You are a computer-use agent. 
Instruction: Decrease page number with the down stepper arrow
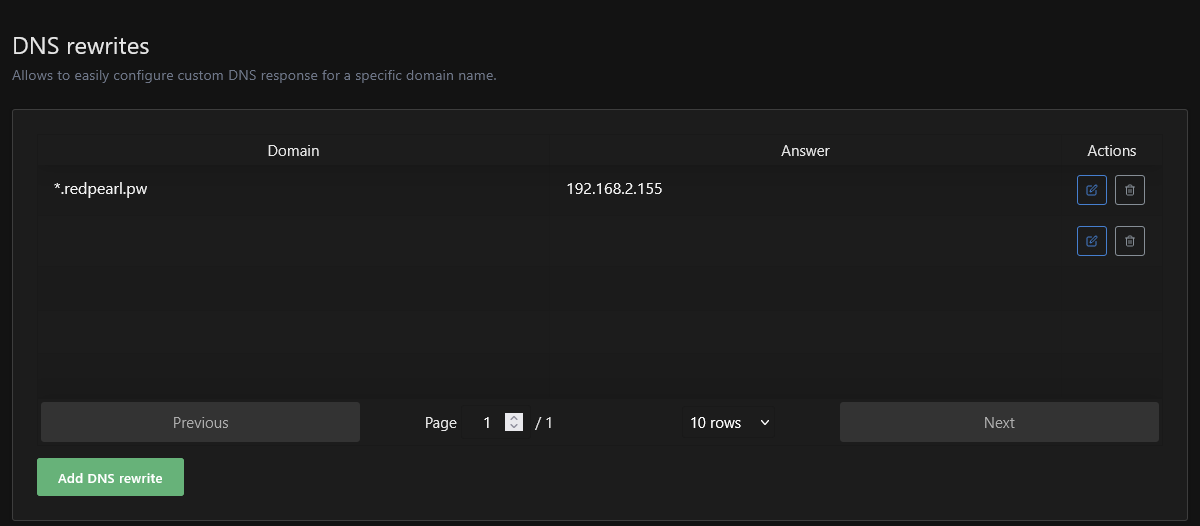pyautogui.click(x=514, y=427)
